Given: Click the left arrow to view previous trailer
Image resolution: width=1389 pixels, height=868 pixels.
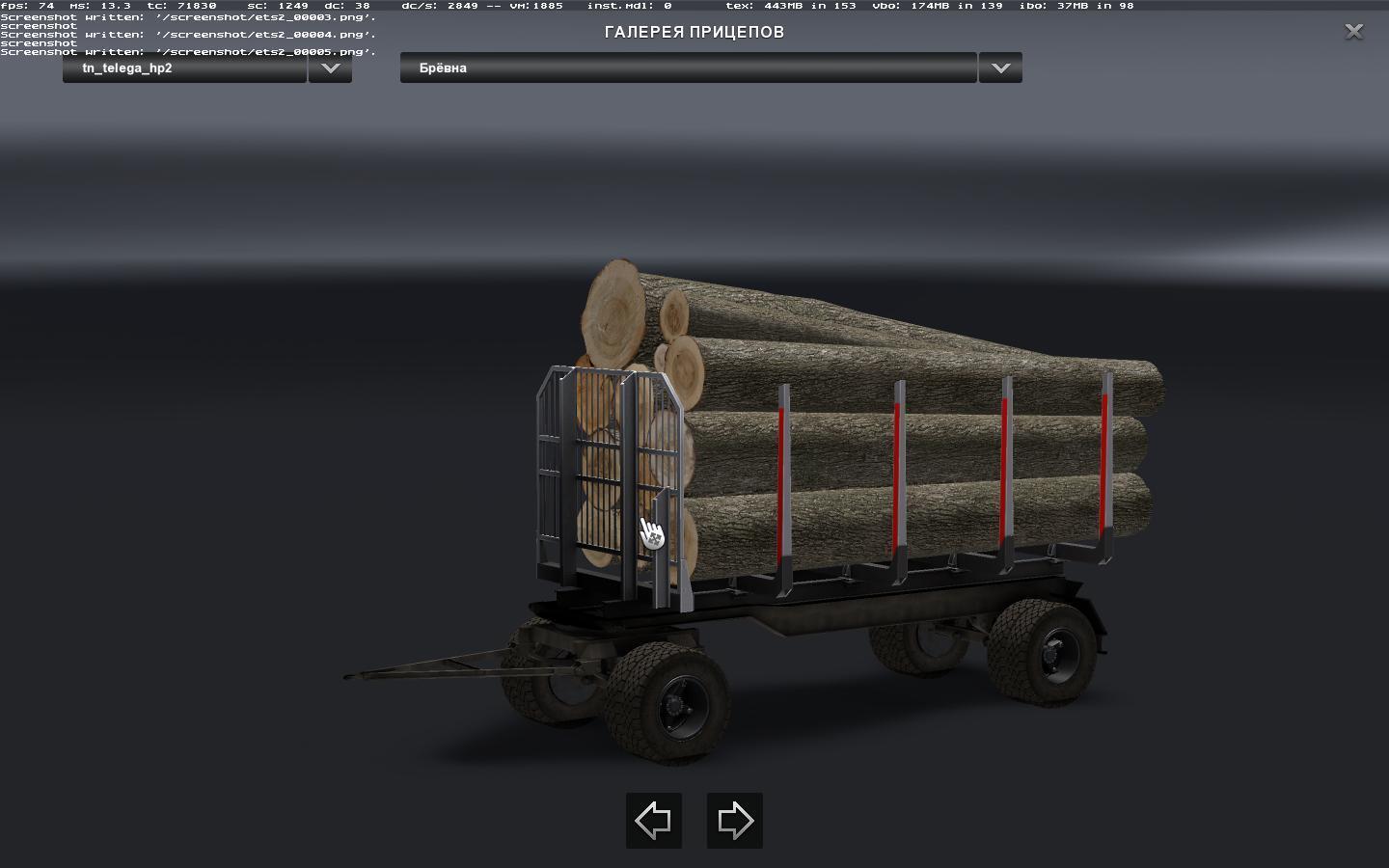Looking at the screenshot, I should 653,821.
